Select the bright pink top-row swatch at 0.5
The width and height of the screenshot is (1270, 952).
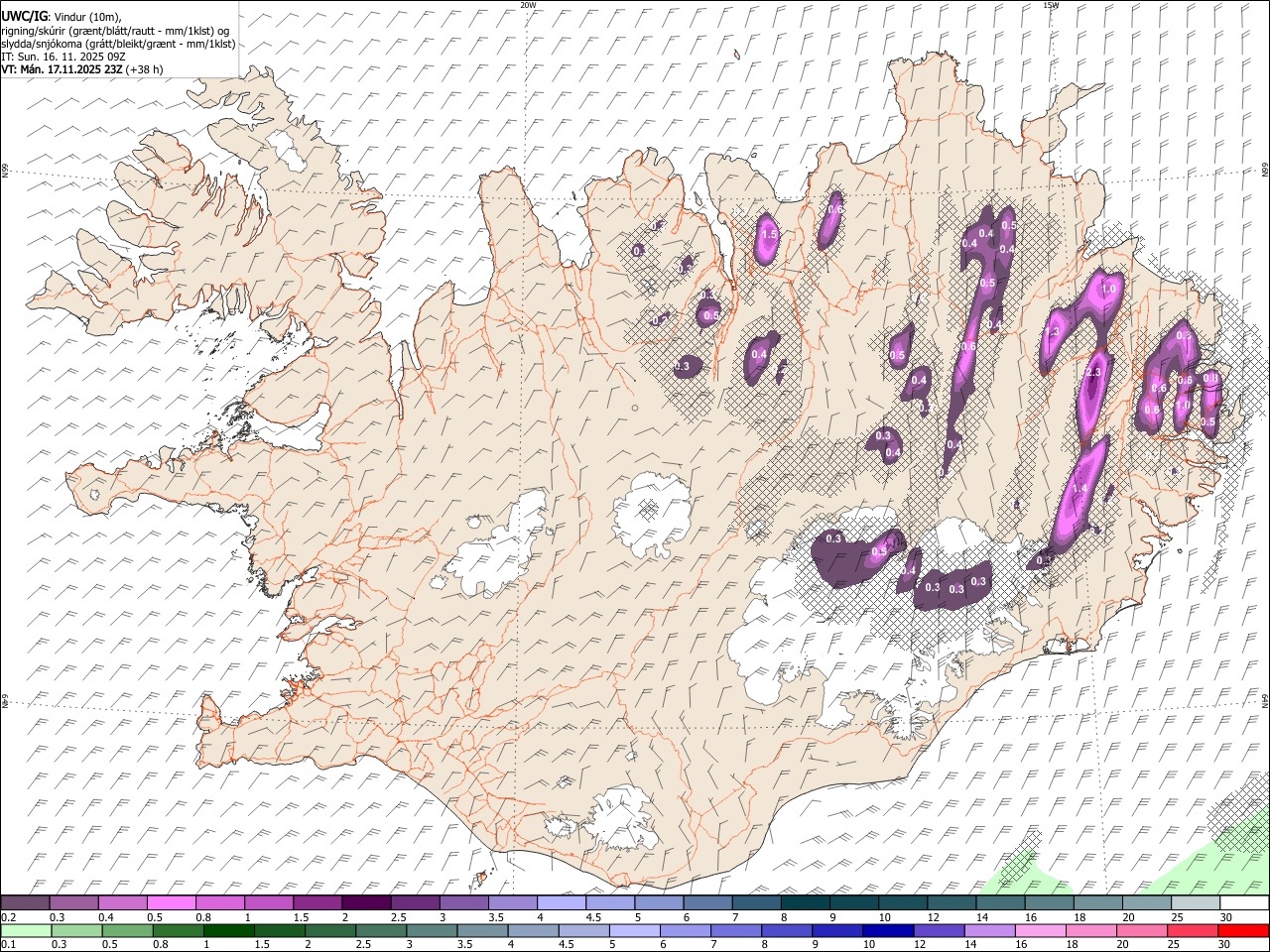click(171, 902)
